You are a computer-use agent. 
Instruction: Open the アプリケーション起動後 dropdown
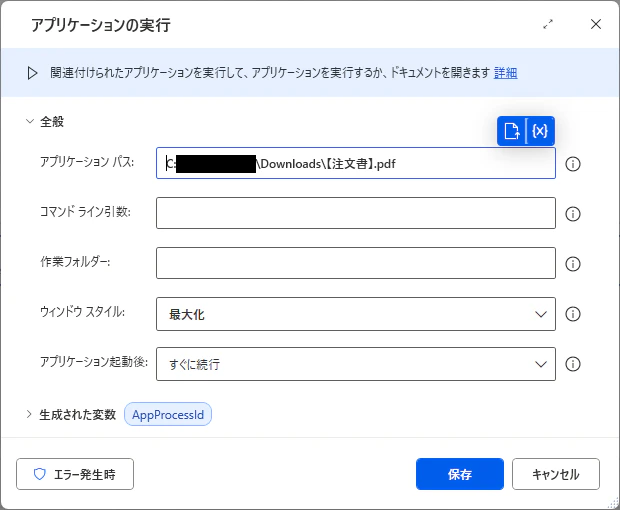coord(356,364)
